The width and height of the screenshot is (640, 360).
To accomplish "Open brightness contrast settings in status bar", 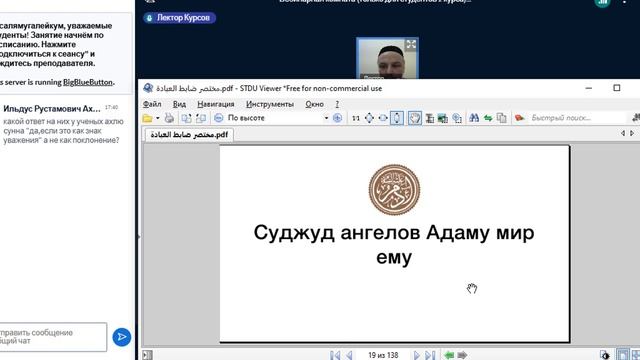I will [x=605, y=355].
